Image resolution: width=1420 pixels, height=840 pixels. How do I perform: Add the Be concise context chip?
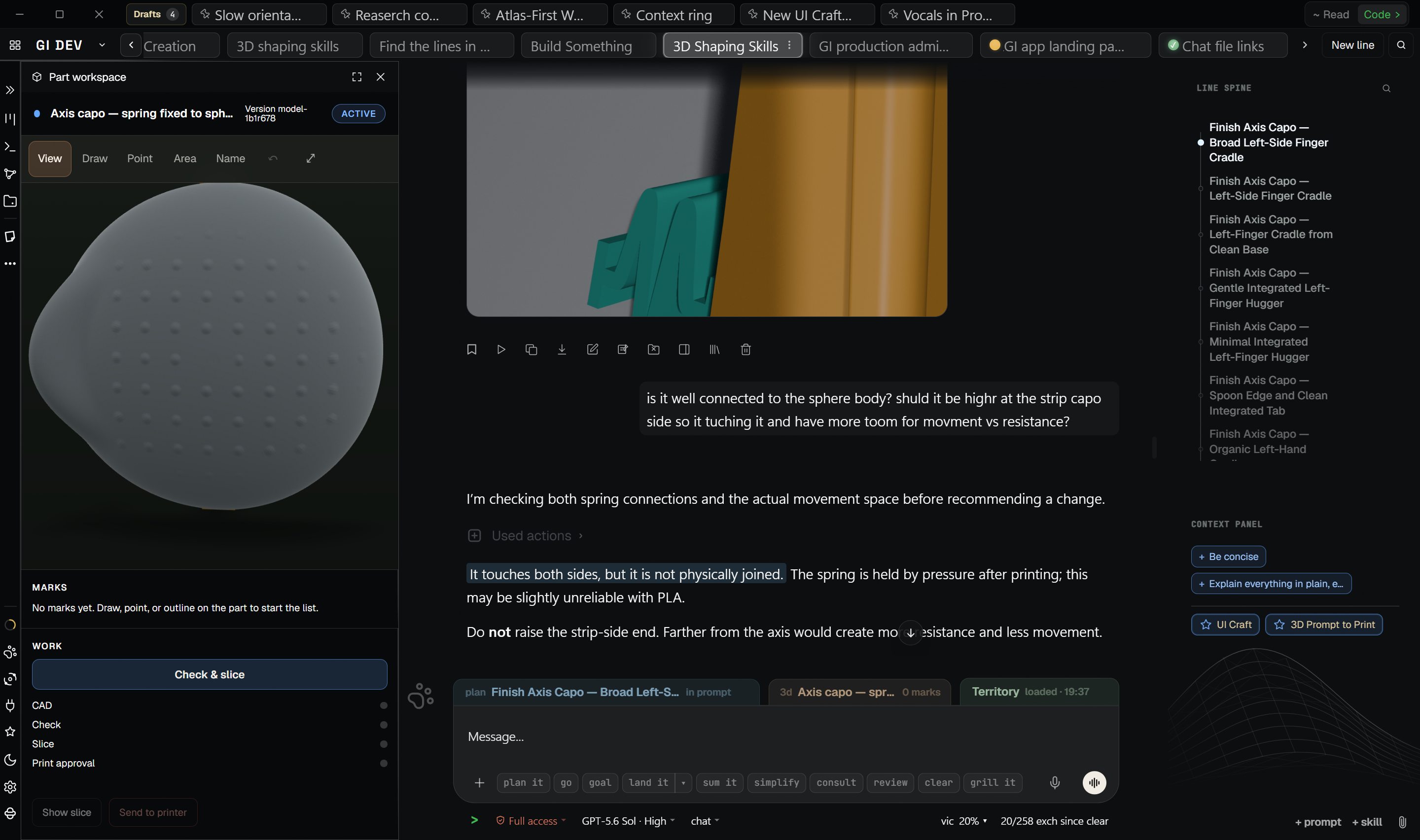[1228, 557]
